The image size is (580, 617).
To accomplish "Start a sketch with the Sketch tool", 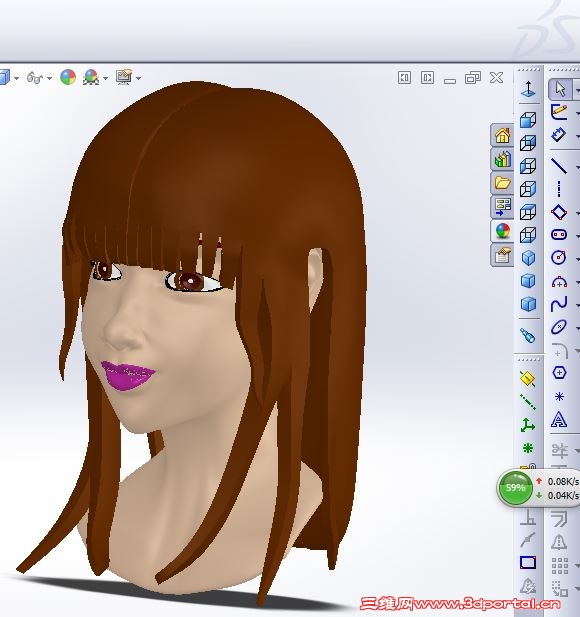I will coord(559,112).
